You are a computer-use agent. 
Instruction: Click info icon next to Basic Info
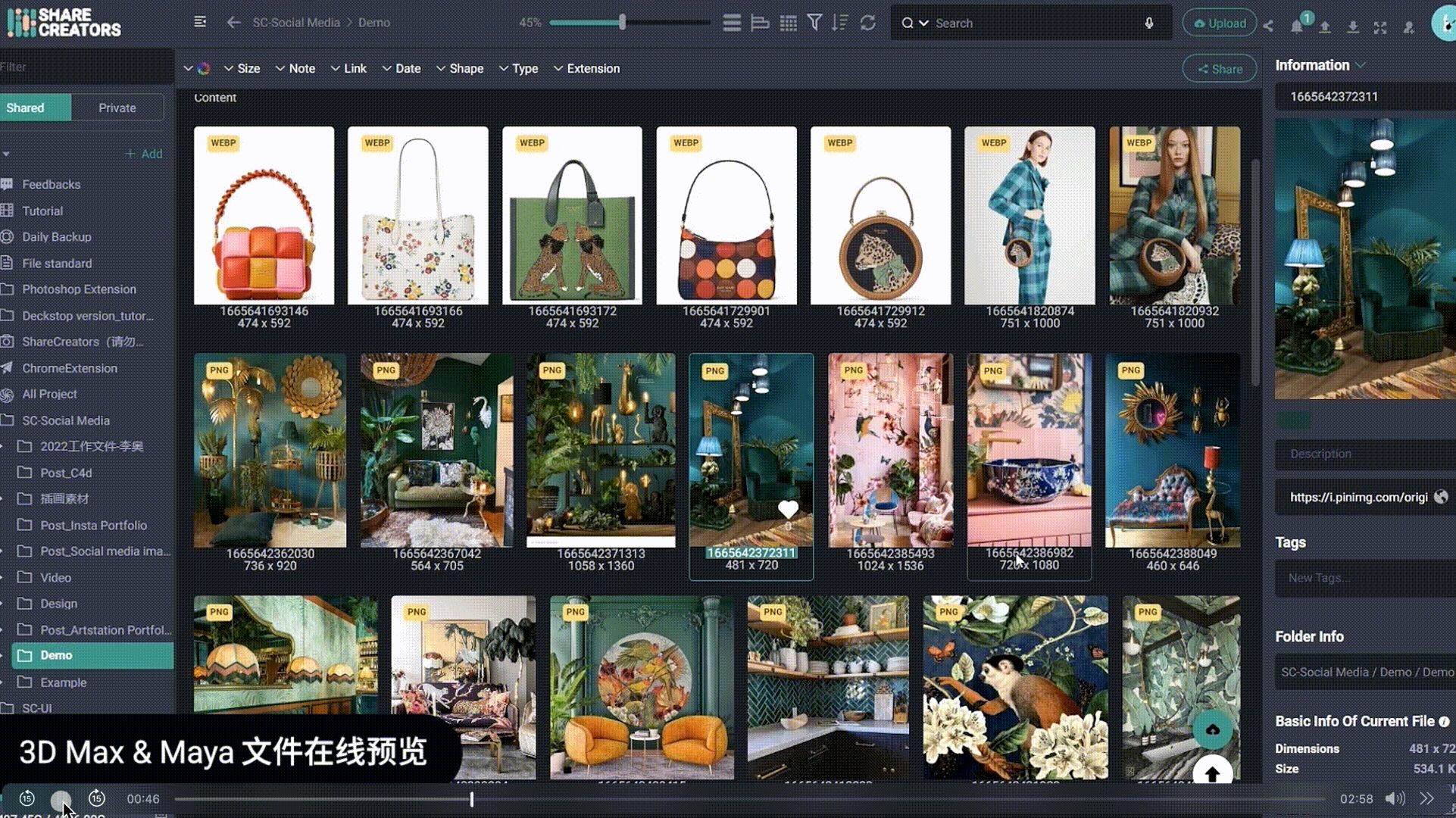1444,722
